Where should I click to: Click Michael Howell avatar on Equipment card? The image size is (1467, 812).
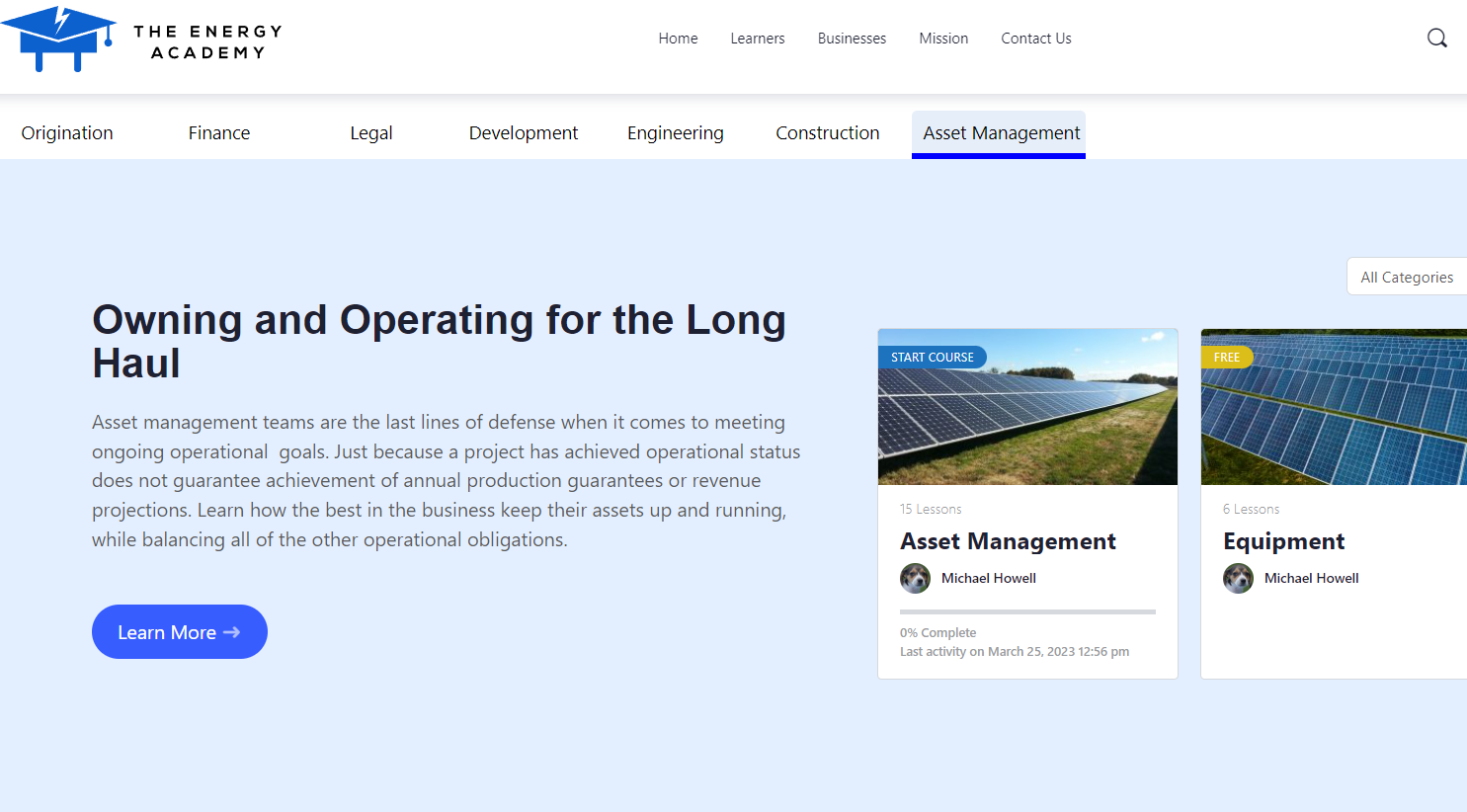click(1238, 578)
